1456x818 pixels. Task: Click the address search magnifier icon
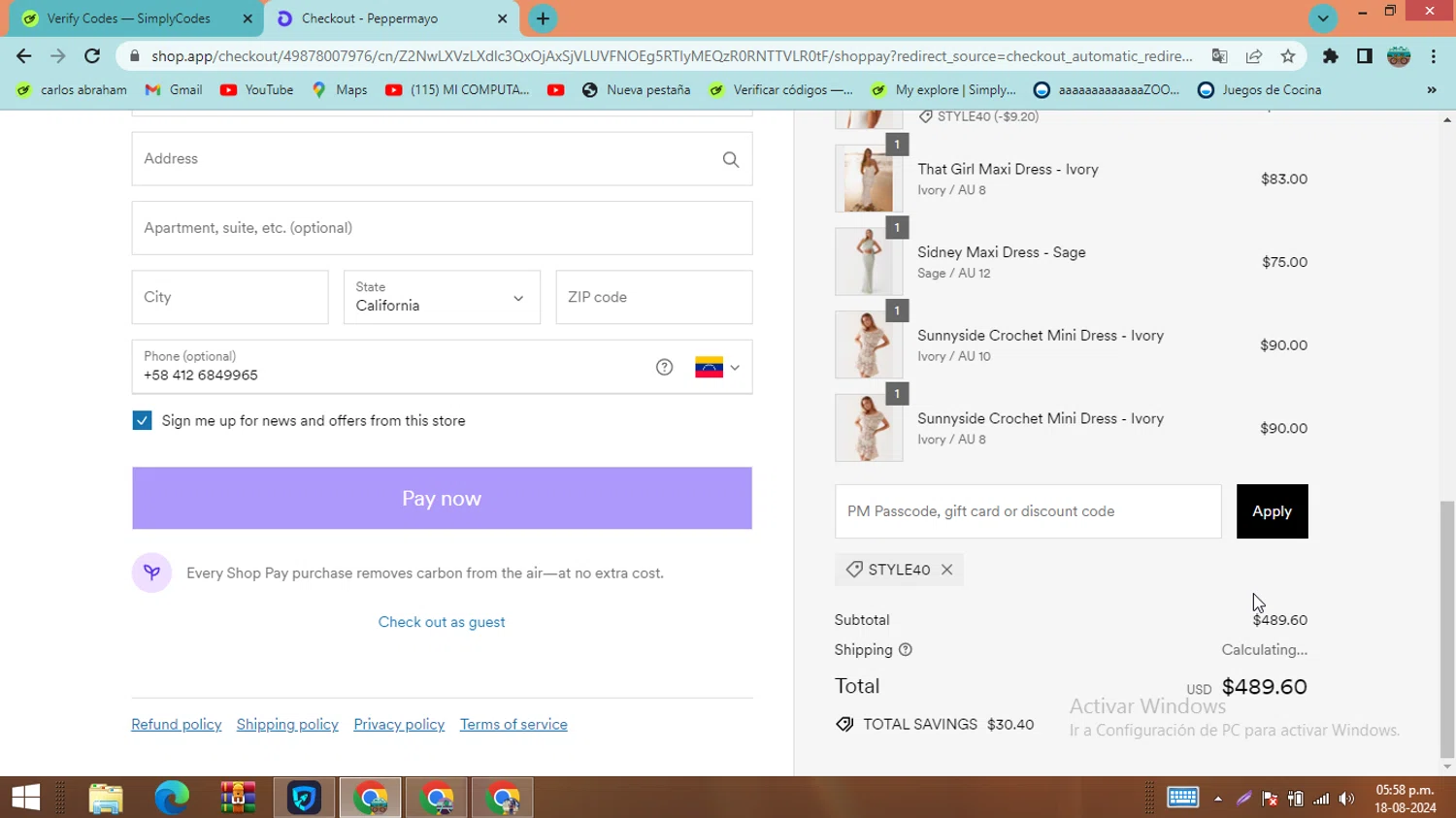pos(731,159)
